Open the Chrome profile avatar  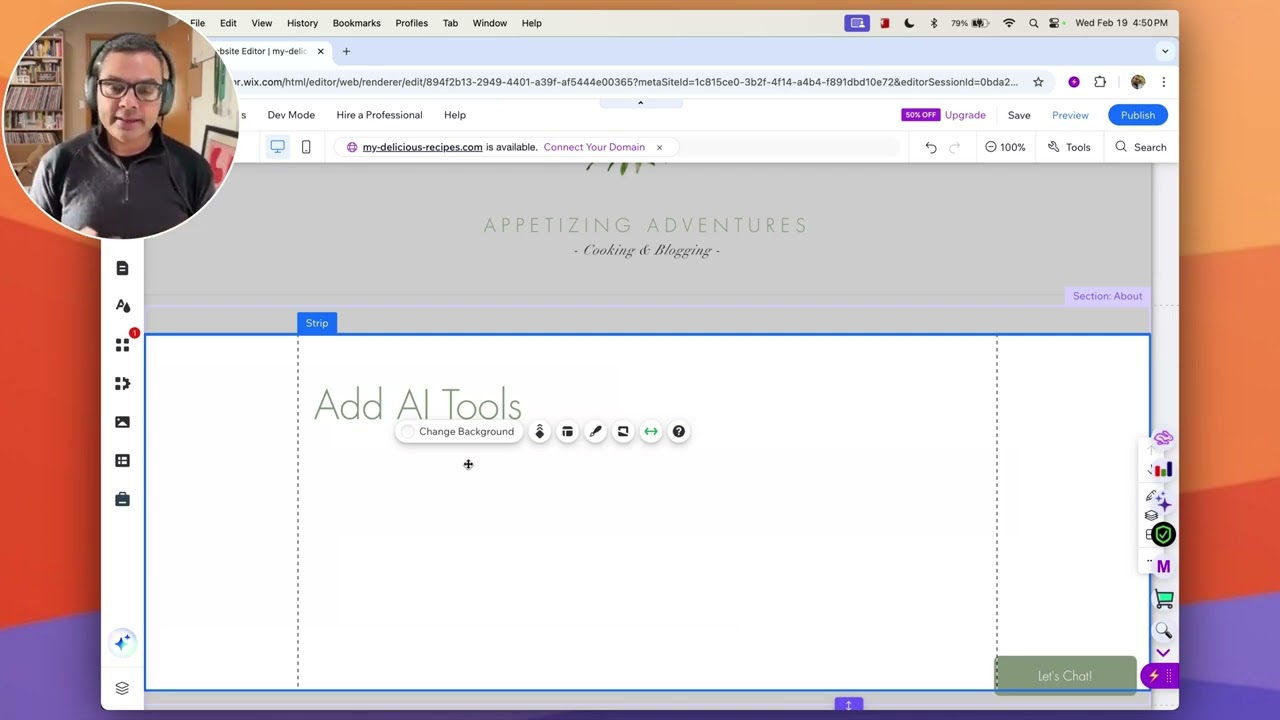point(1138,82)
